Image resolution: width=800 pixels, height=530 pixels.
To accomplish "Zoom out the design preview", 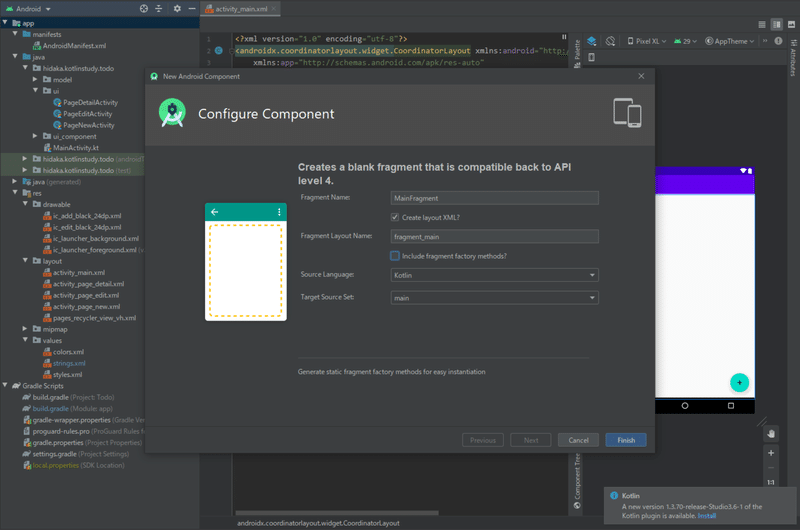I will (771, 467).
